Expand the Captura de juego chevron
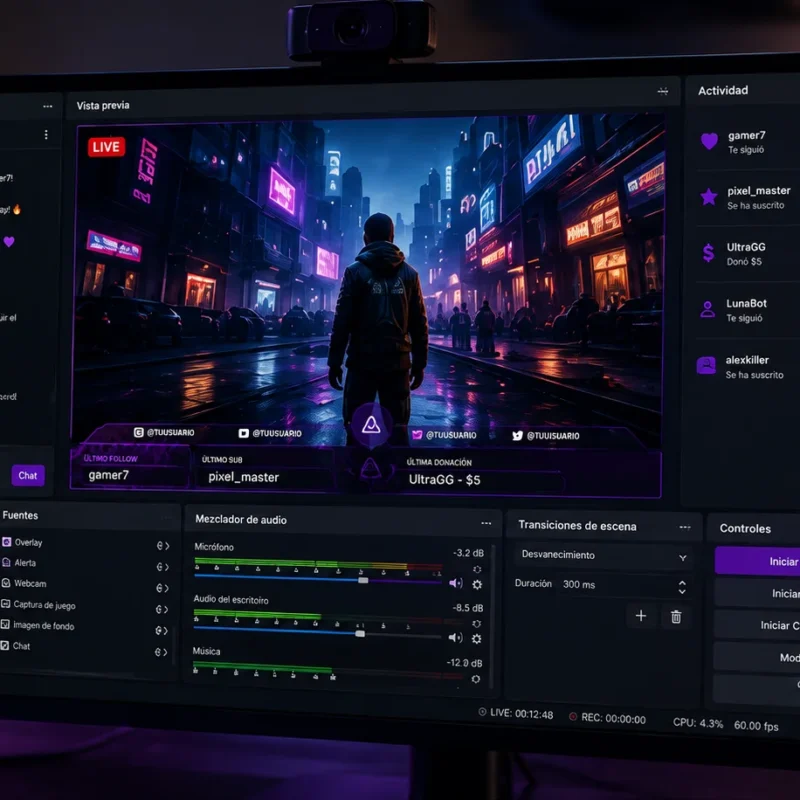Screen dimensions: 800x800 pos(166,609)
